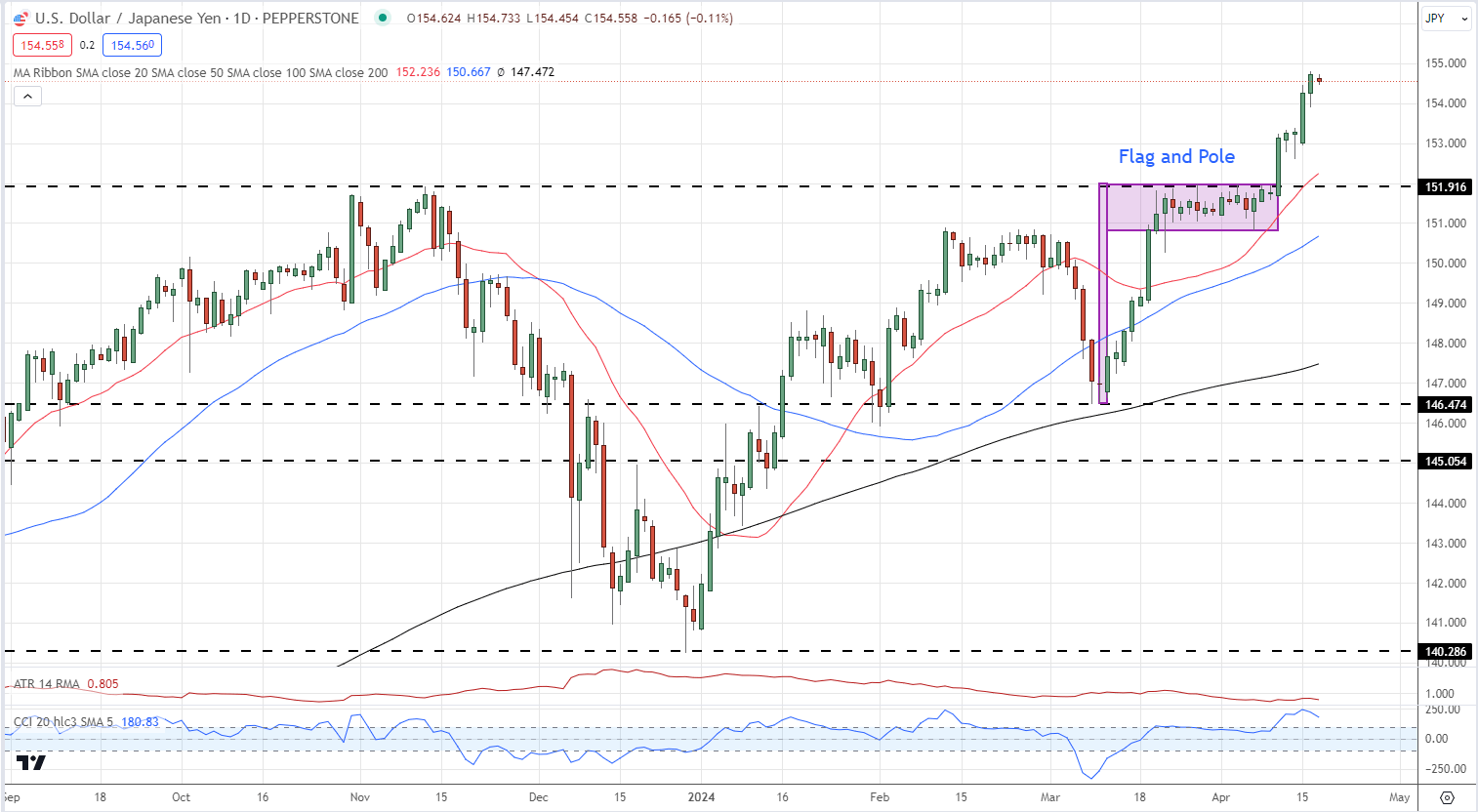Viewport: 1478px width, 812px height.
Task: Click the red sell price 154.558 button
Action: pos(41,45)
